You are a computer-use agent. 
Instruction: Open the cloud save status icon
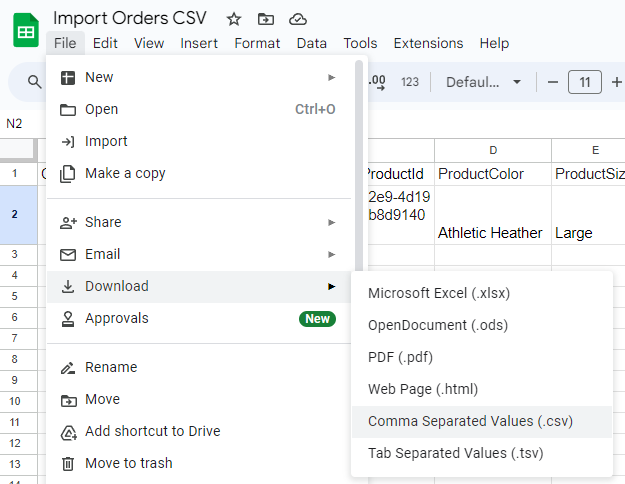[297, 19]
